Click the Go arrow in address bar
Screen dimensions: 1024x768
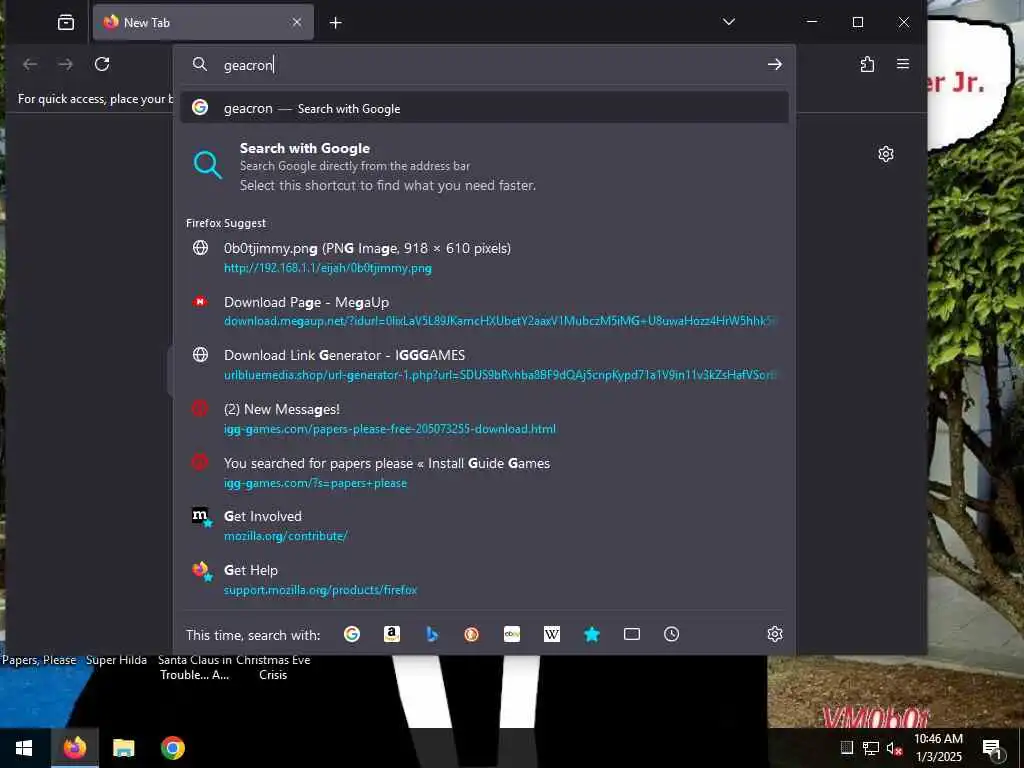point(775,64)
